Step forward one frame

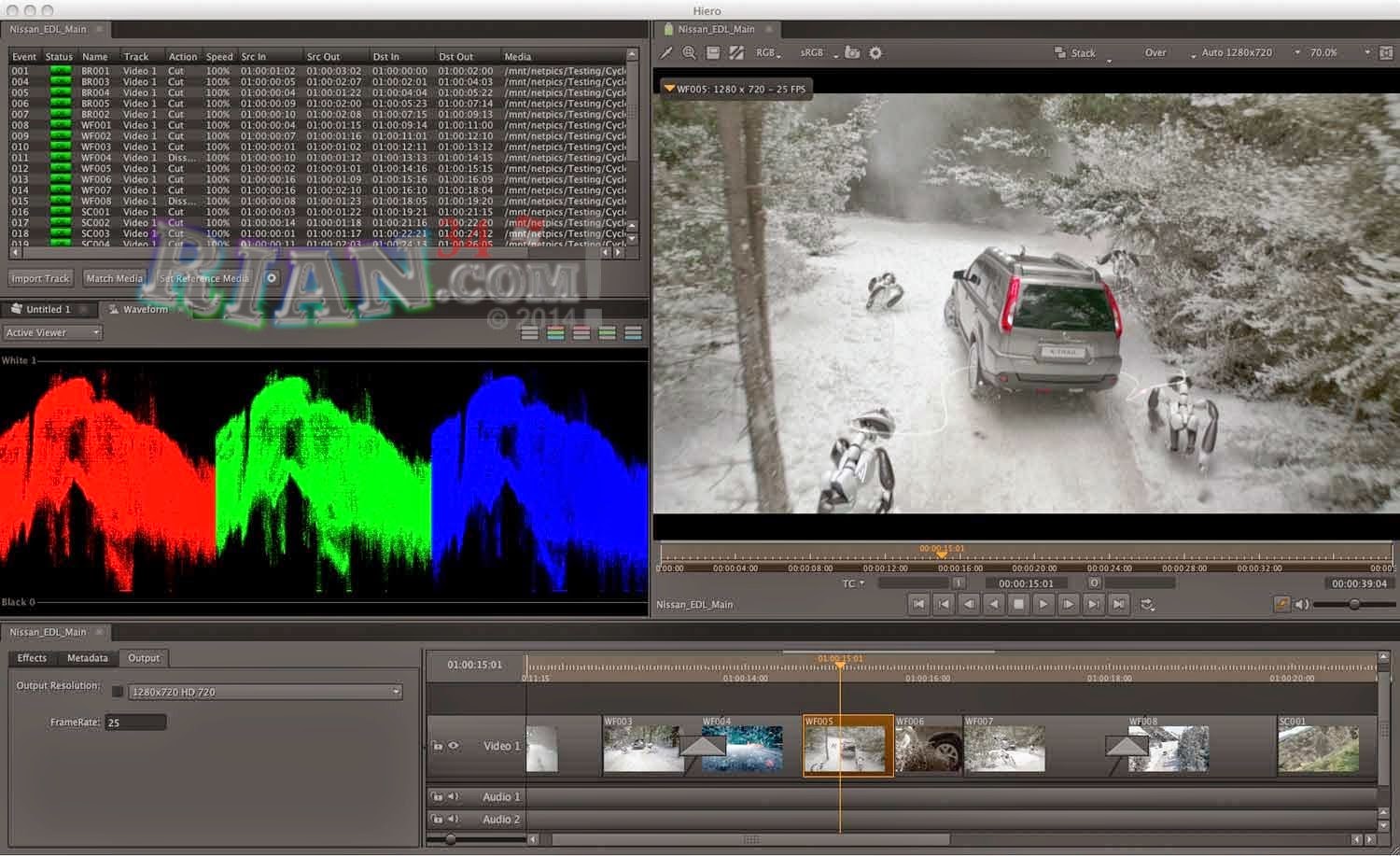(x=1069, y=605)
